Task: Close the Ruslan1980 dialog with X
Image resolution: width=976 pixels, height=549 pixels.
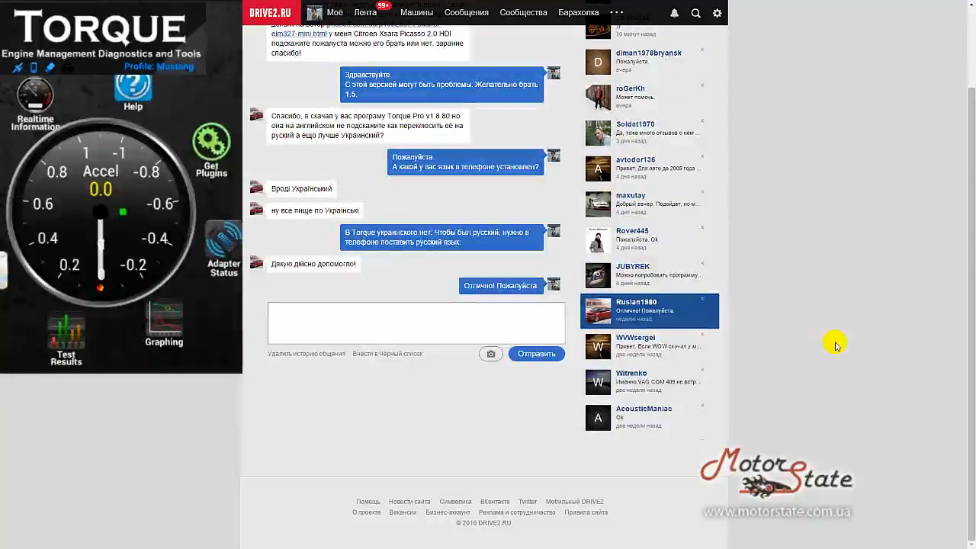Action: pyautogui.click(x=702, y=299)
